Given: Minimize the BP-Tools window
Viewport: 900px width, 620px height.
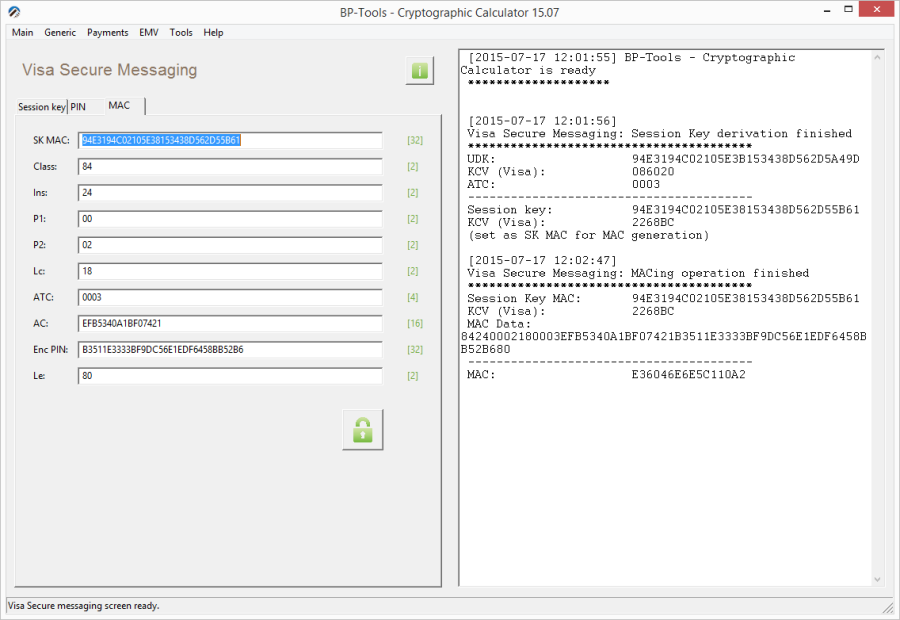Looking at the screenshot, I should 827,10.
